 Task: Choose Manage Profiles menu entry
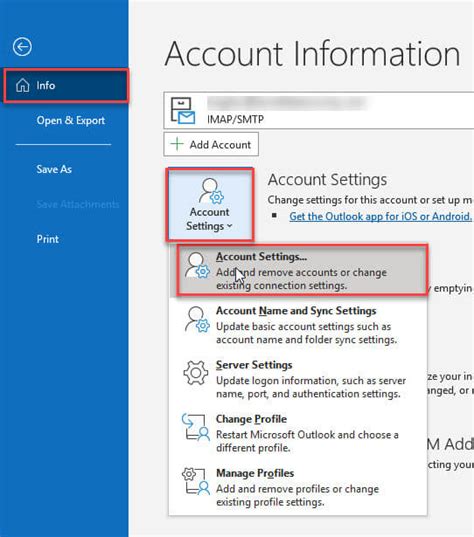298,487
